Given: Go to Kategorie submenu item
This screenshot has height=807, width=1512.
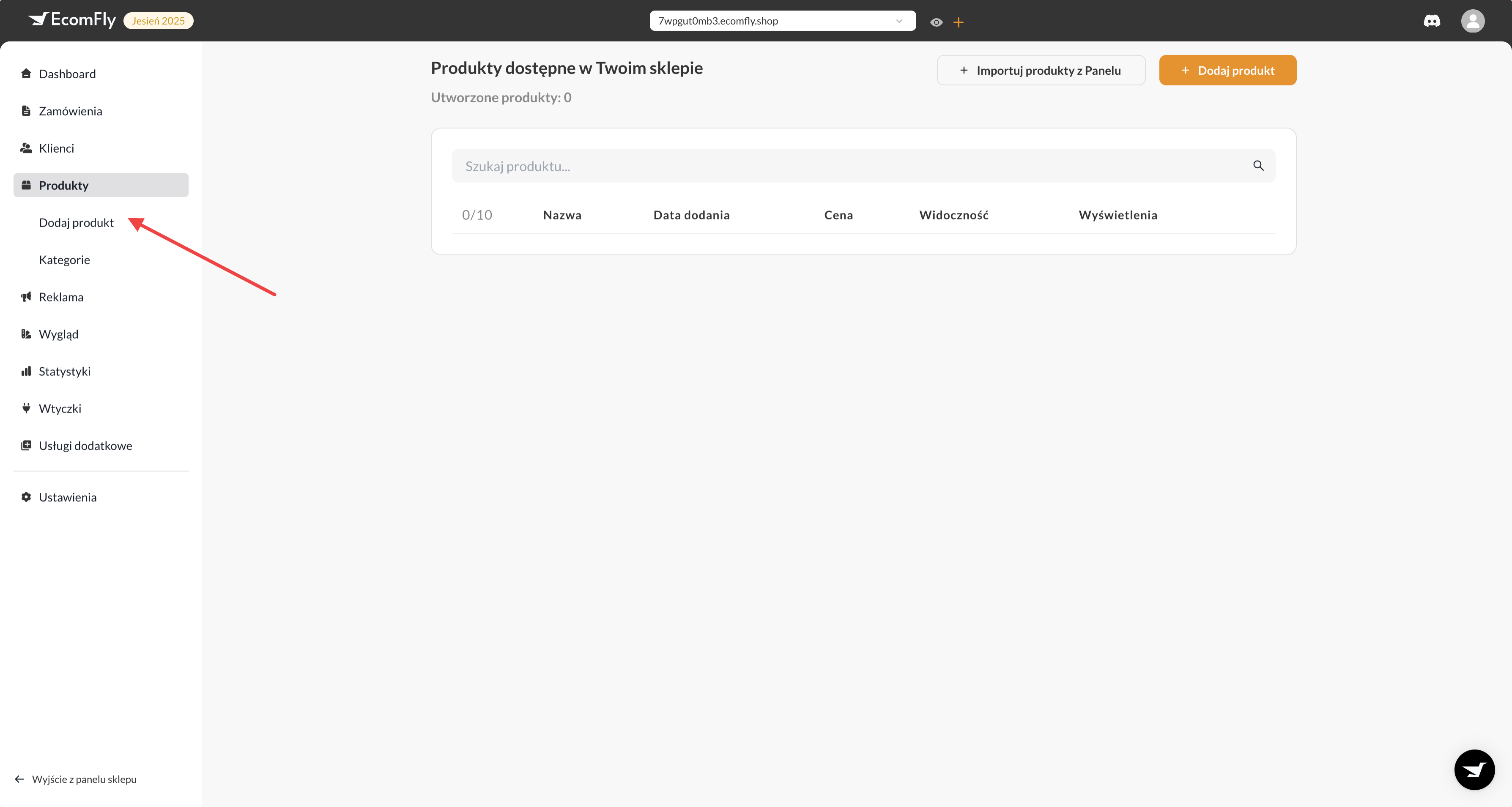Looking at the screenshot, I should coord(65,260).
